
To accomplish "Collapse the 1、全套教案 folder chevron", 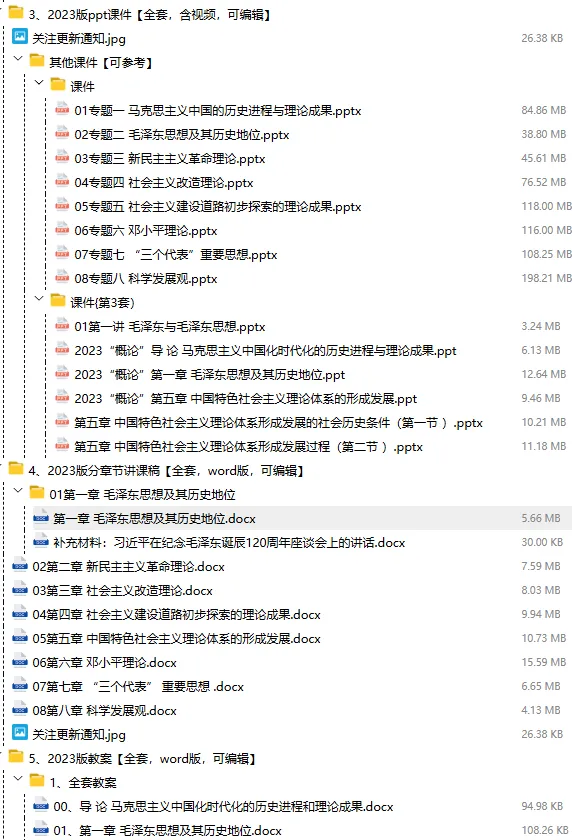I will (x=18, y=778).
